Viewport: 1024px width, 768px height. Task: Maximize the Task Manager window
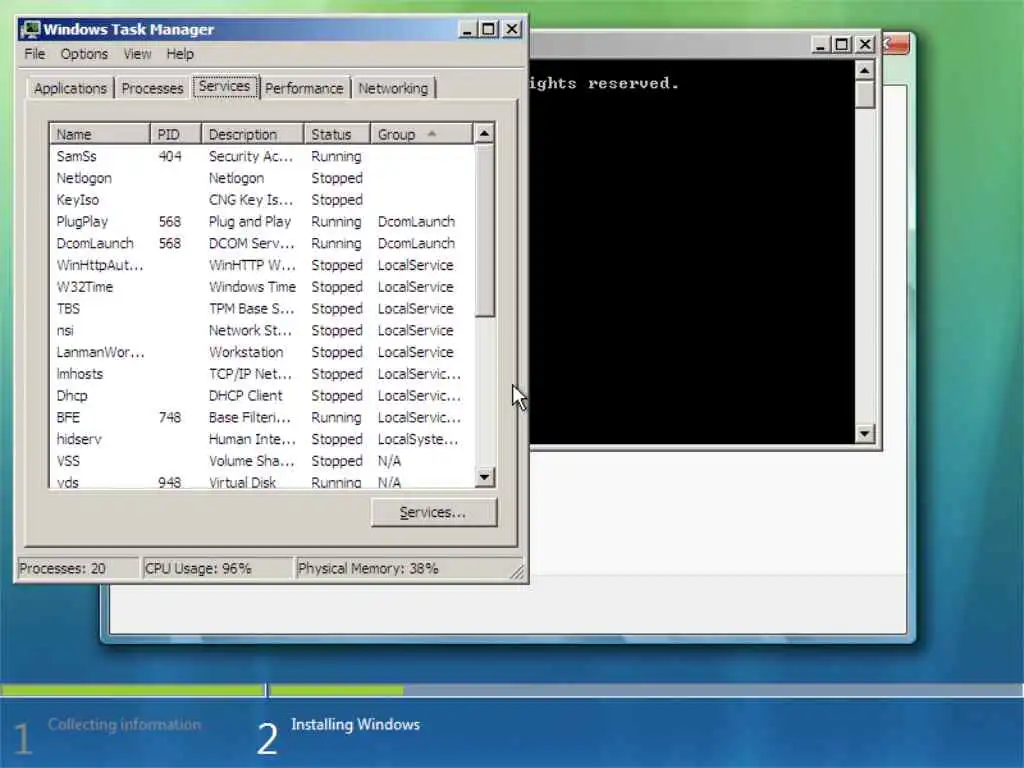point(488,29)
